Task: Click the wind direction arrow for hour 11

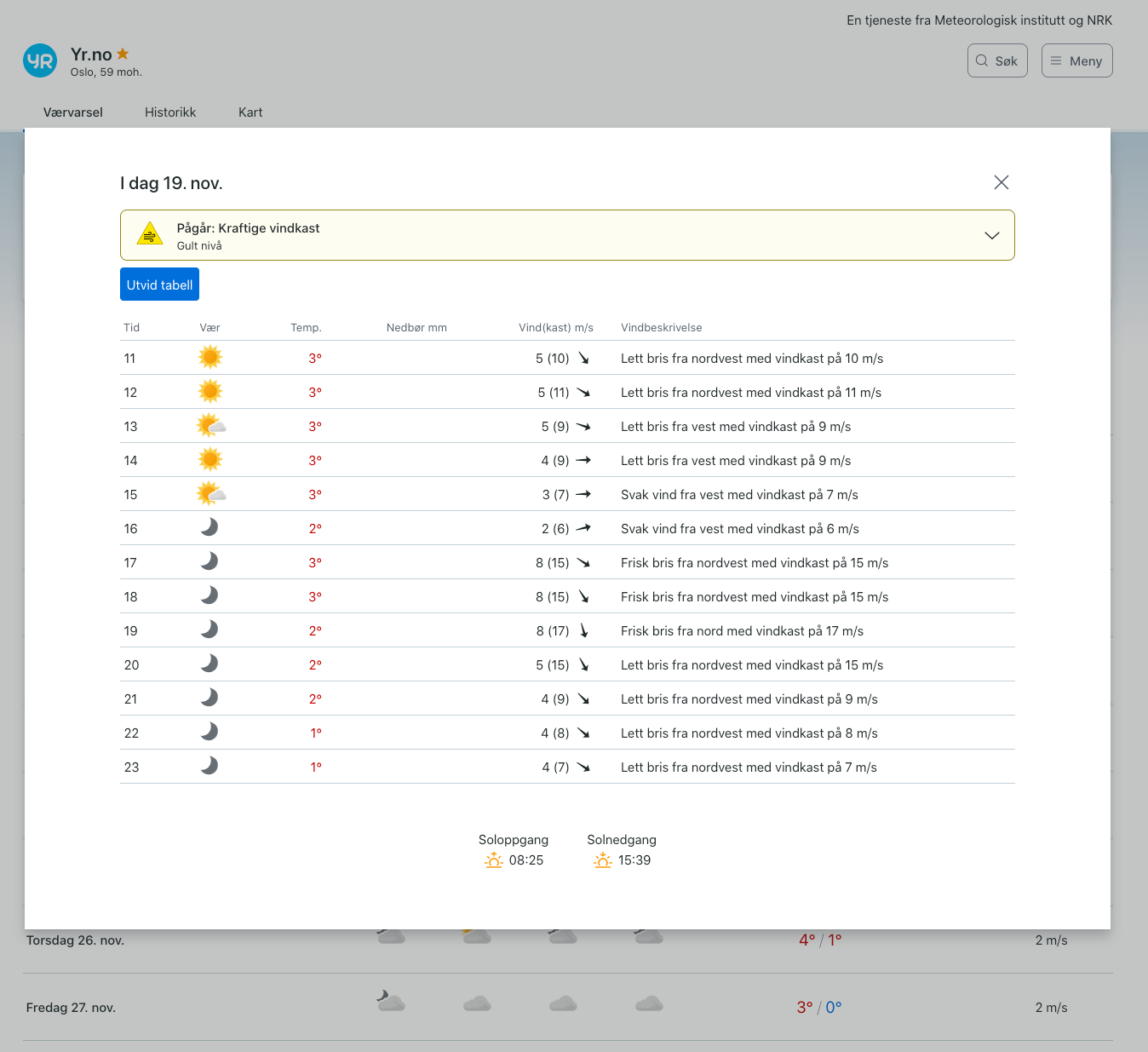Action: coord(583,358)
